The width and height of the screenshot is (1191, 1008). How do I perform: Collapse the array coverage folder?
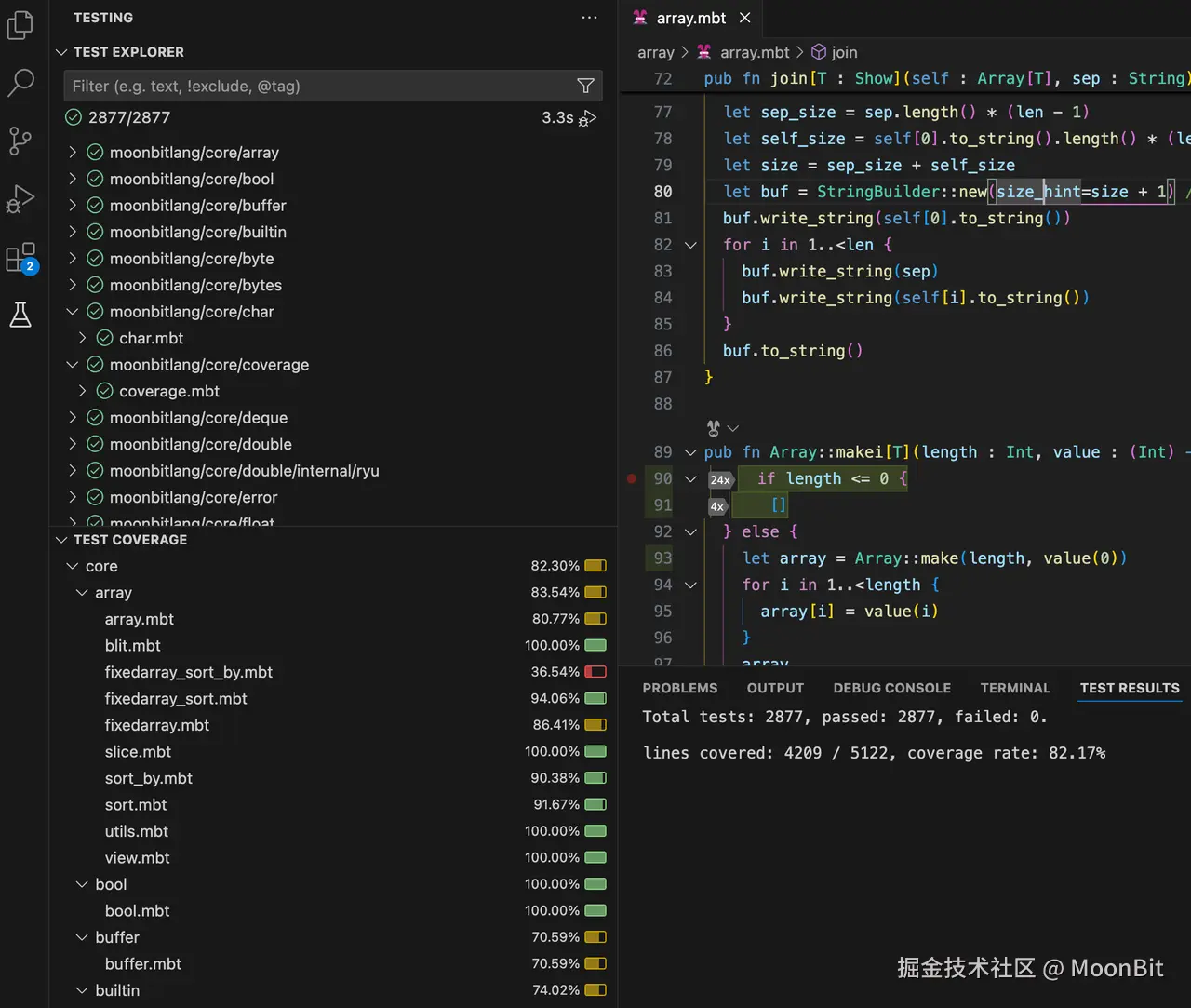click(x=82, y=592)
